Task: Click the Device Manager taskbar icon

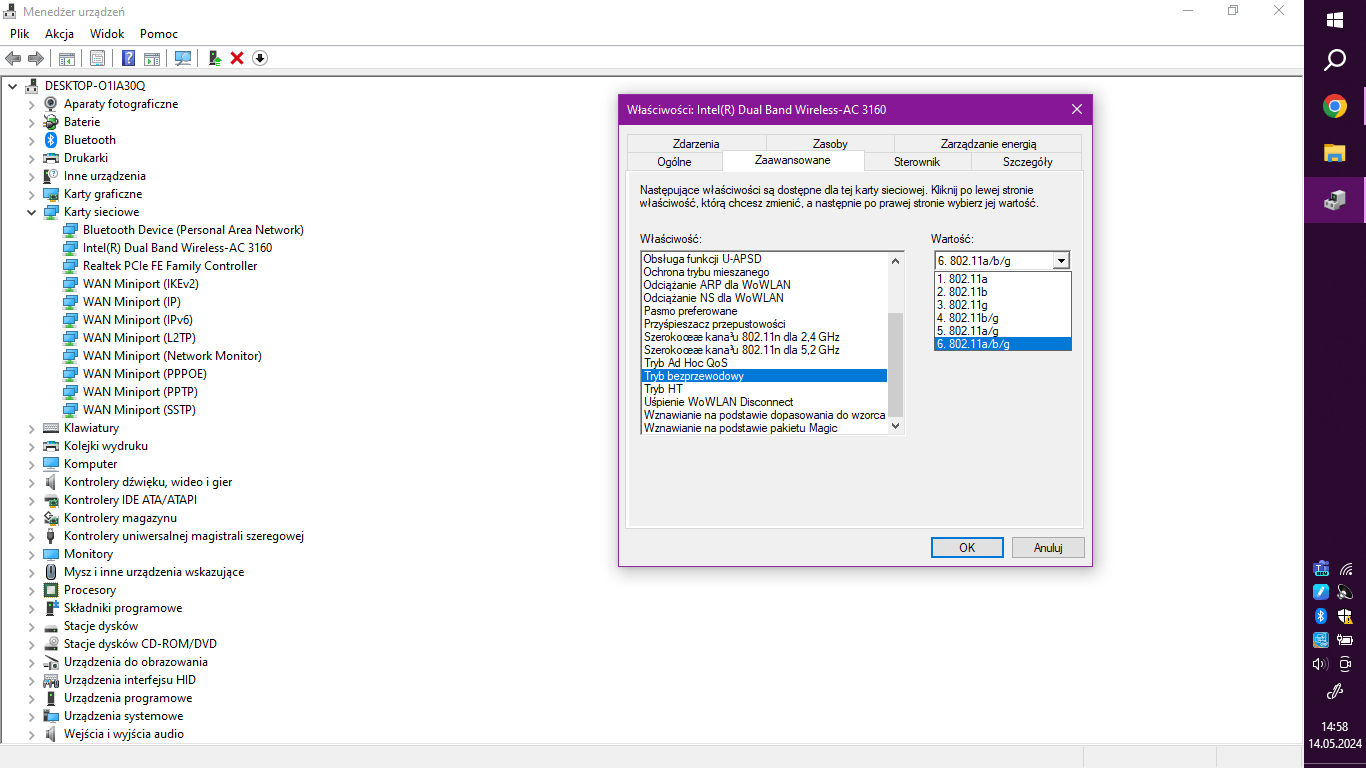Action: (1335, 200)
